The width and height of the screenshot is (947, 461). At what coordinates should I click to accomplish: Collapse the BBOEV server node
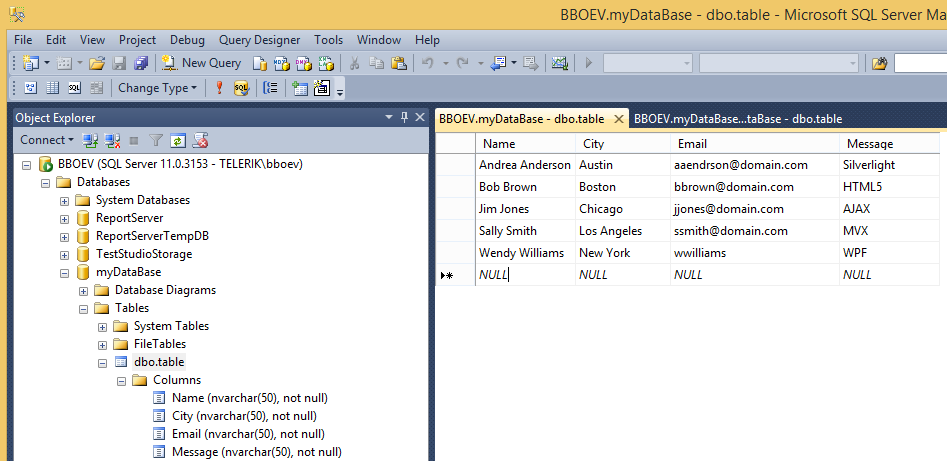pos(26,164)
